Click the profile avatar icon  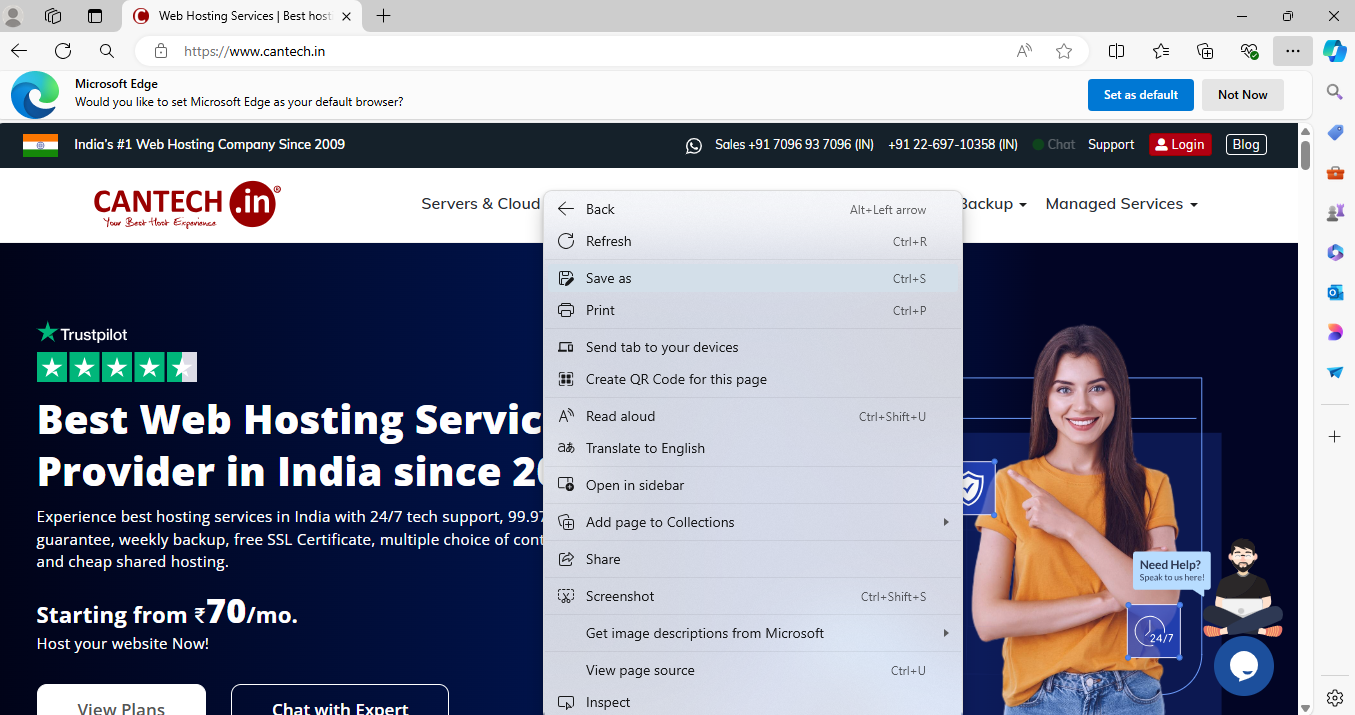pos(14,16)
